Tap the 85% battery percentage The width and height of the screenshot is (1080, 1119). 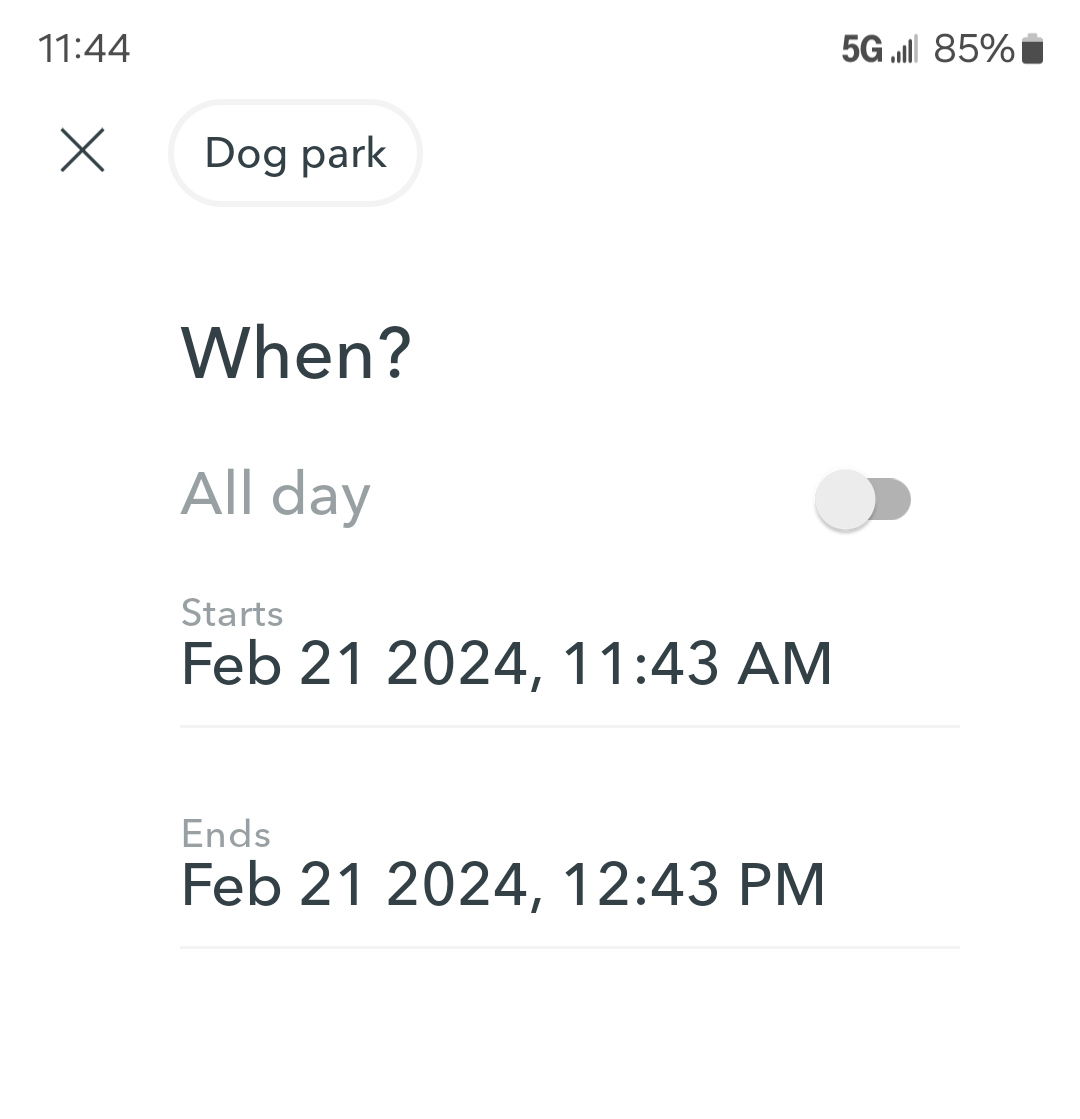tap(973, 48)
